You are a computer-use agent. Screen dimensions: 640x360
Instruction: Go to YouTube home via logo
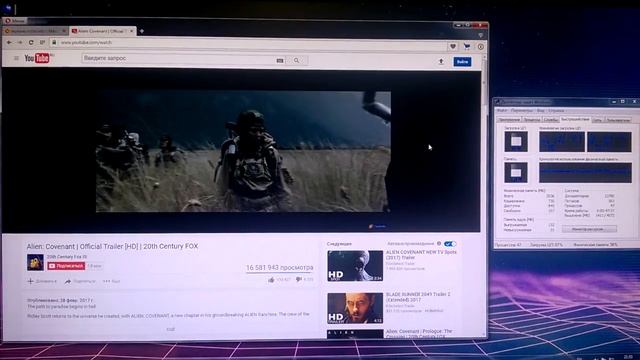tap(38, 58)
